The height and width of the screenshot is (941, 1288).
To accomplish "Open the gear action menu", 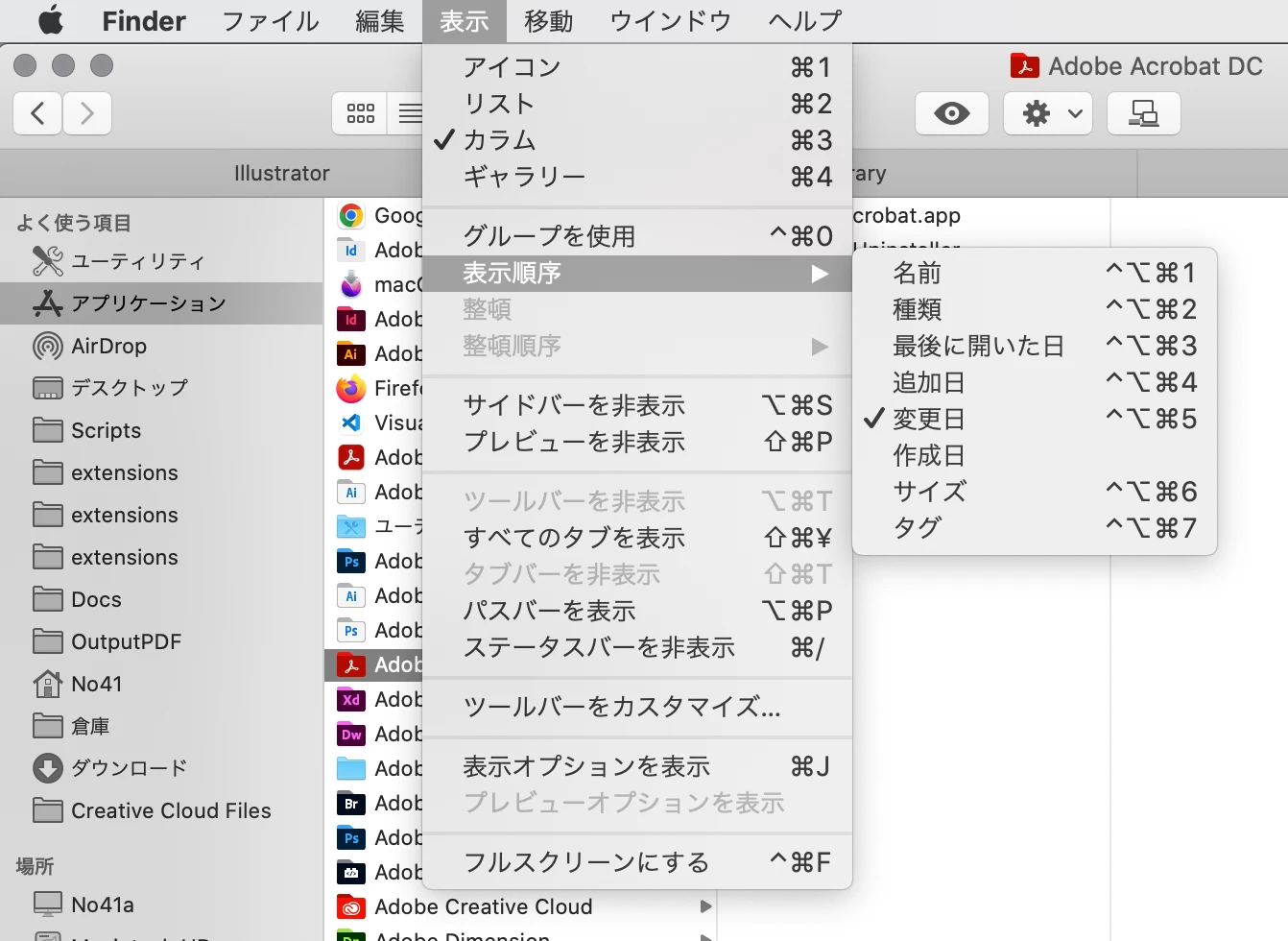I will (x=1048, y=113).
